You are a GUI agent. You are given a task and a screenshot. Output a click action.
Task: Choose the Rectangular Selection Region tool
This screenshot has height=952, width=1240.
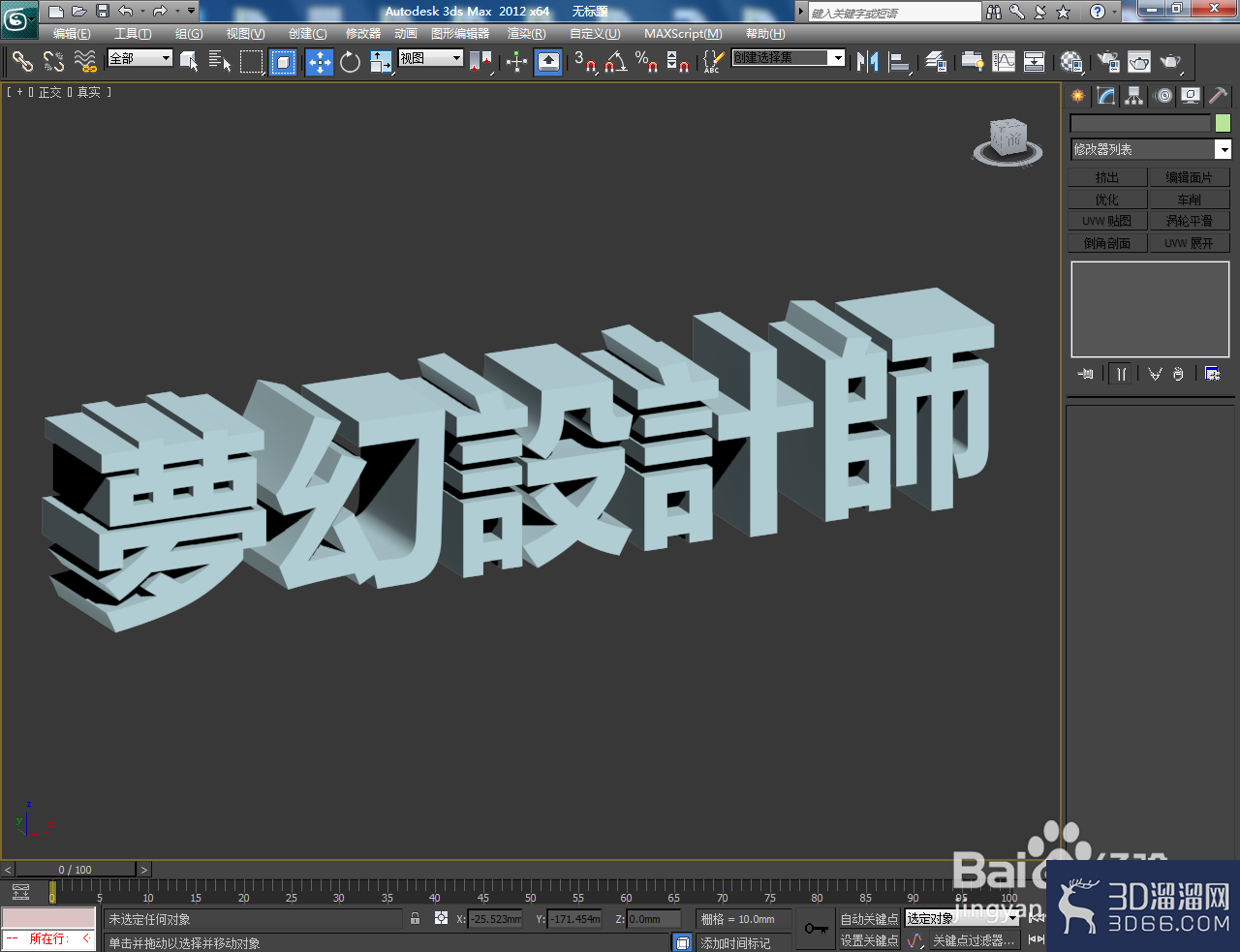(252, 62)
